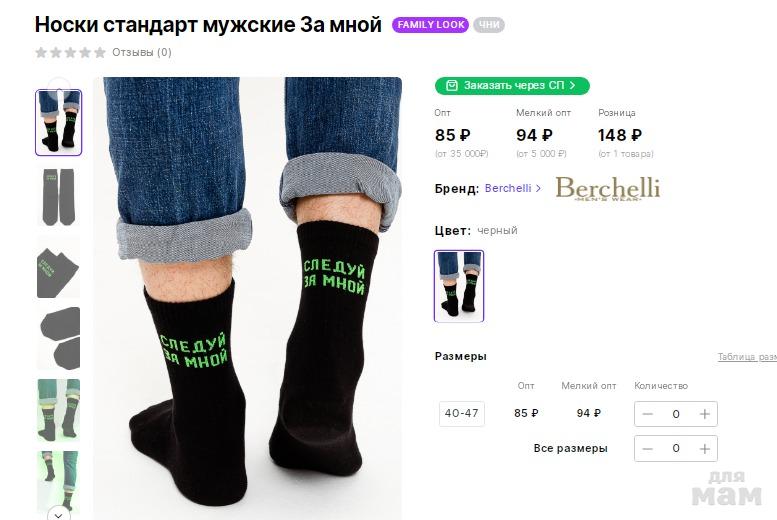777x520 pixels.
Task: Click the 'Заказать через СП' button
Action: [512, 86]
